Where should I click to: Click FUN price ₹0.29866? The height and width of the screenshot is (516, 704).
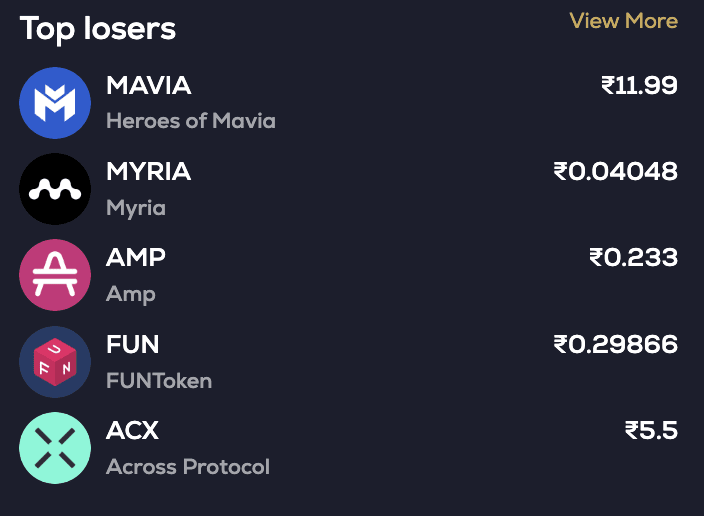tap(615, 345)
